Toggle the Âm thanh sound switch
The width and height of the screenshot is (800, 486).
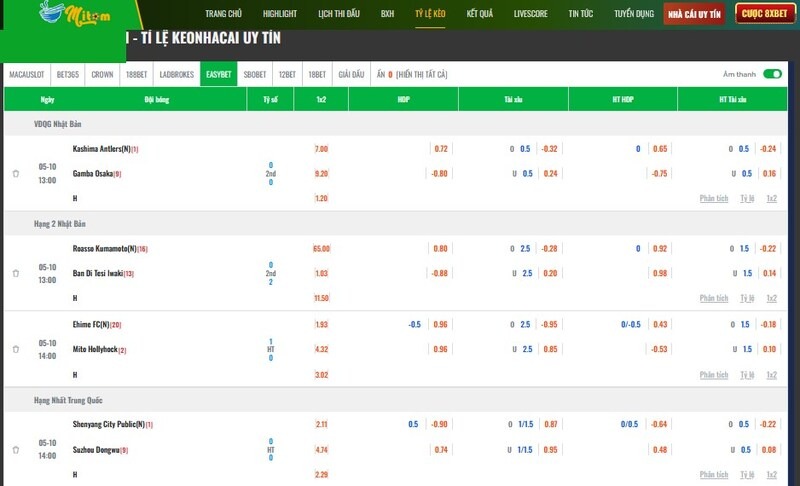point(771,74)
